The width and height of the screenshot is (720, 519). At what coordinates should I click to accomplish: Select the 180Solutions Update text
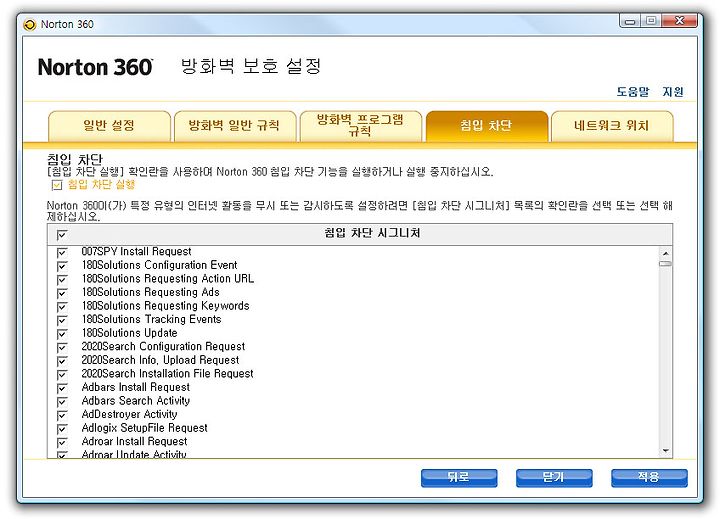129,333
